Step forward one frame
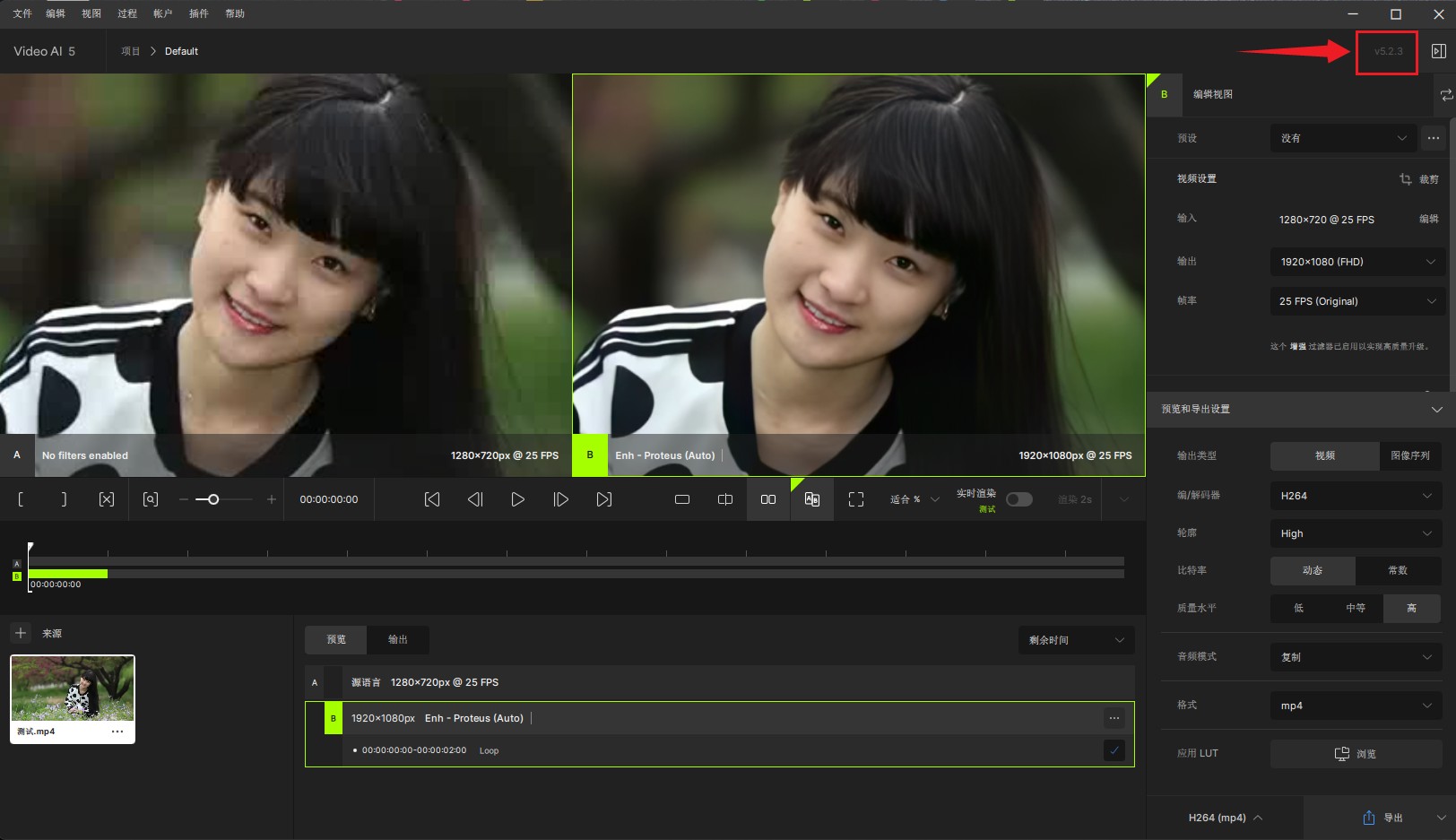 560,499
